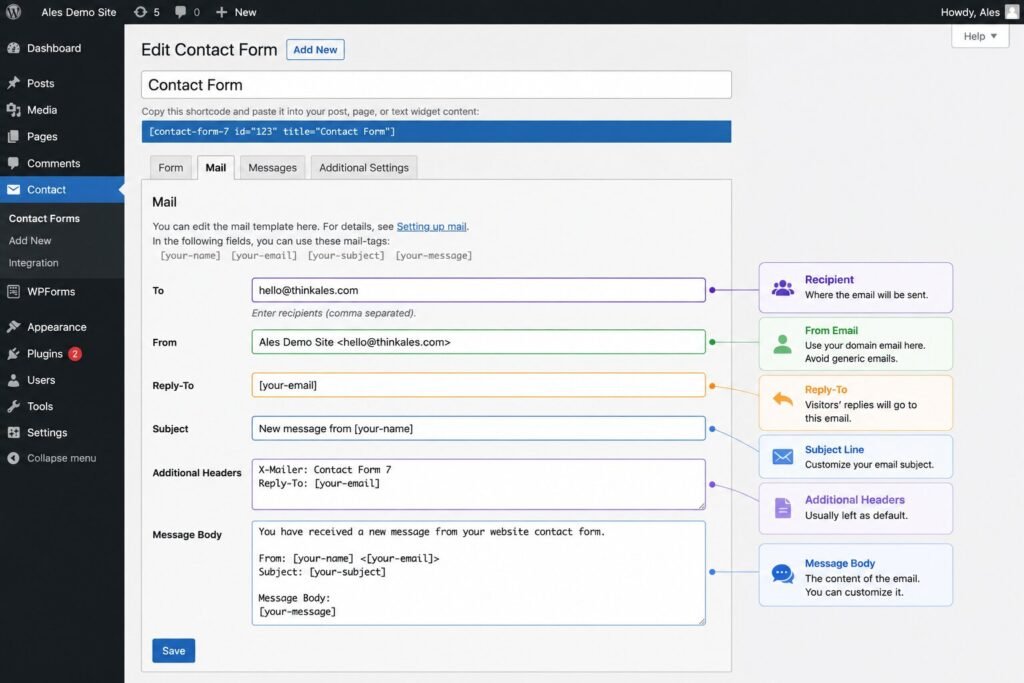Open Contact Forms submenu item
The width and height of the screenshot is (1024, 683).
click(44, 218)
